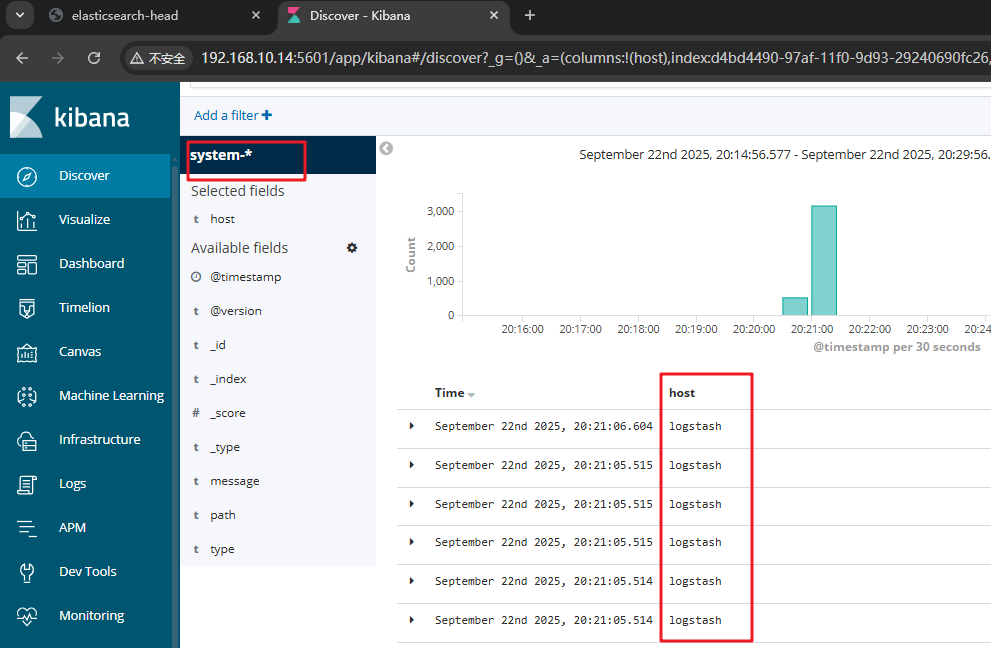The height and width of the screenshot is (648, 991).
Task: Open Monitoring menu label
Action: [92, 616]
